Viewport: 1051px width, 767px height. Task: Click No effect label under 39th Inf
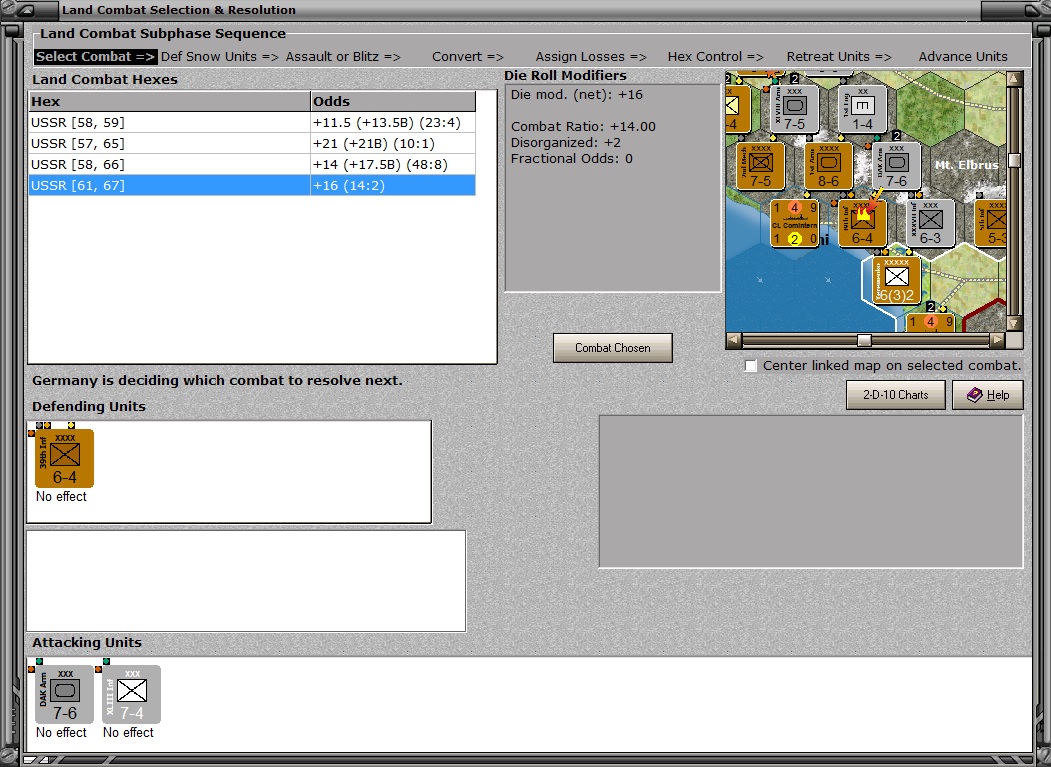pos(61,497)
